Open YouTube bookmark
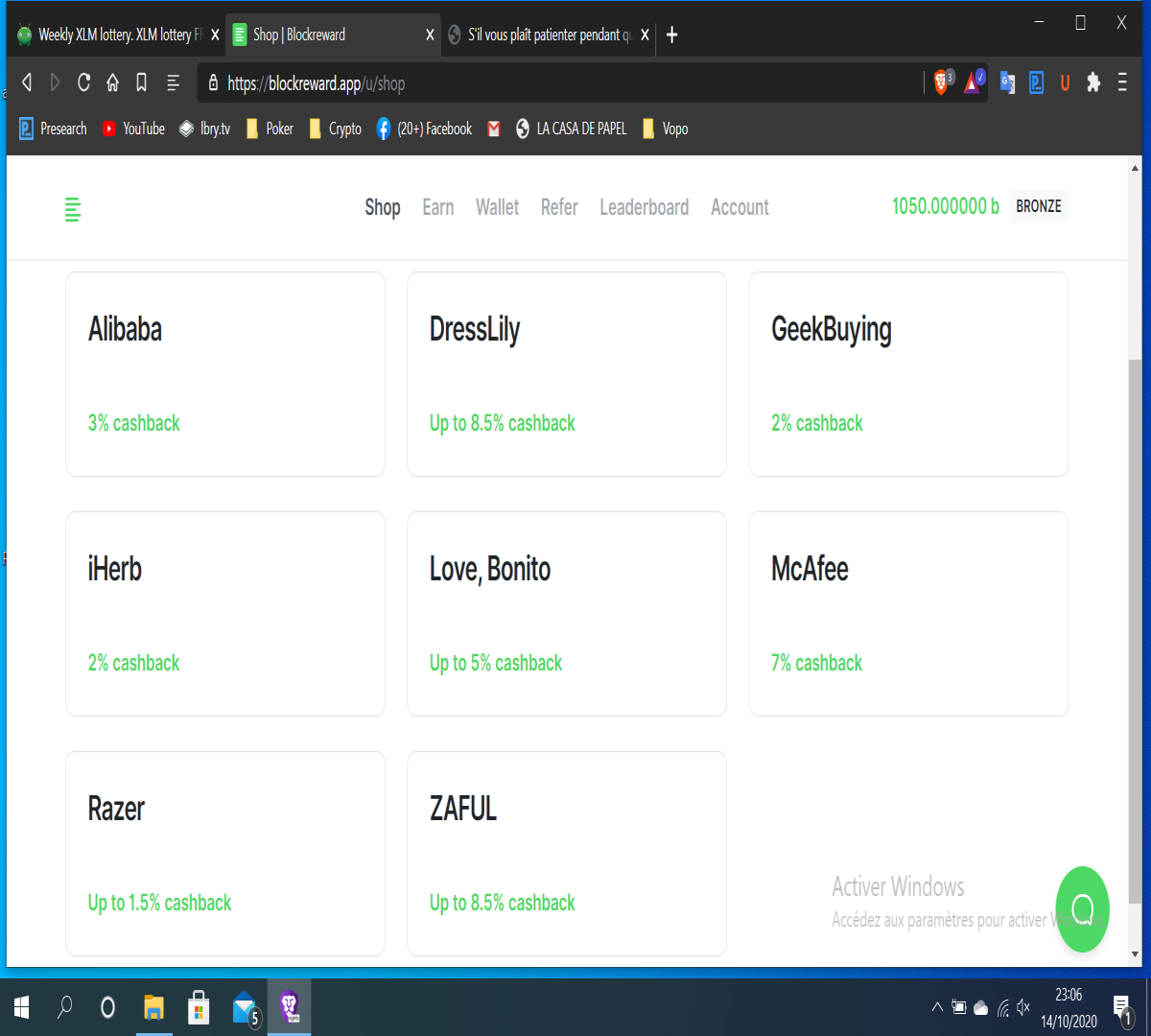 [133, 129]
